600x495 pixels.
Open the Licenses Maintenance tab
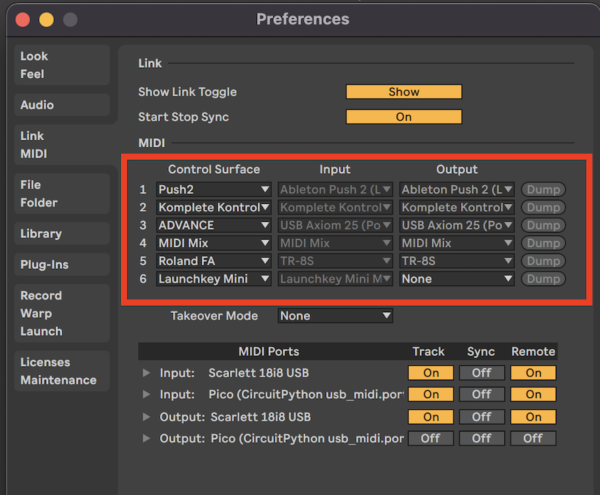tap(62, 371)
